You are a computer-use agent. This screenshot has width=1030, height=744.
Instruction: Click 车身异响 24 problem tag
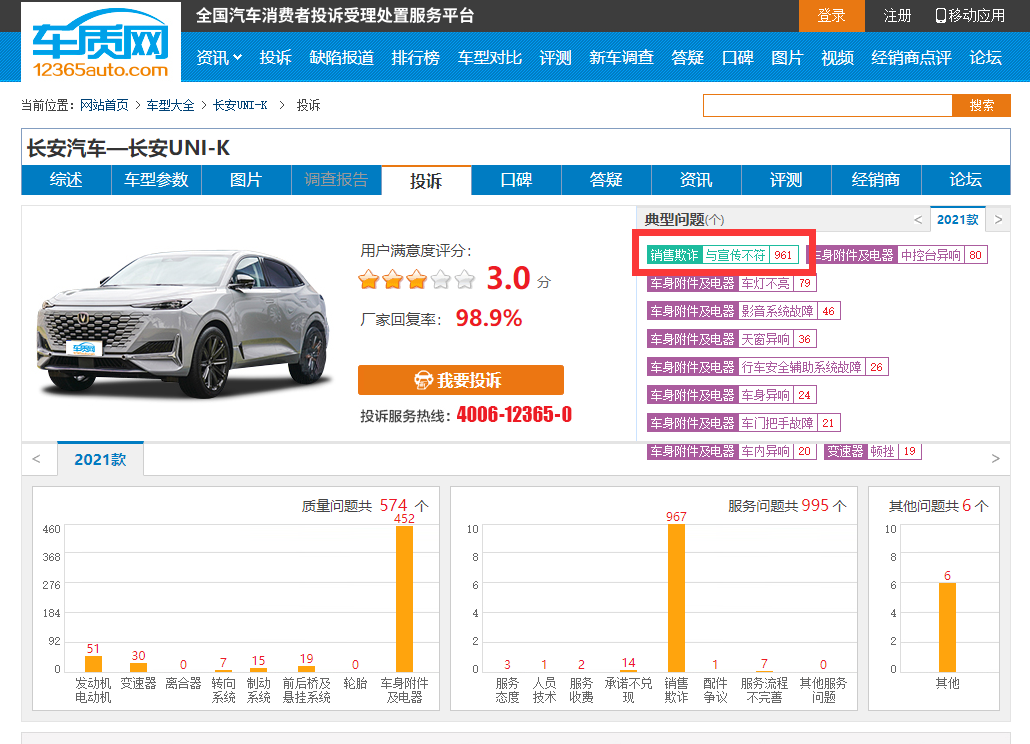732,395
